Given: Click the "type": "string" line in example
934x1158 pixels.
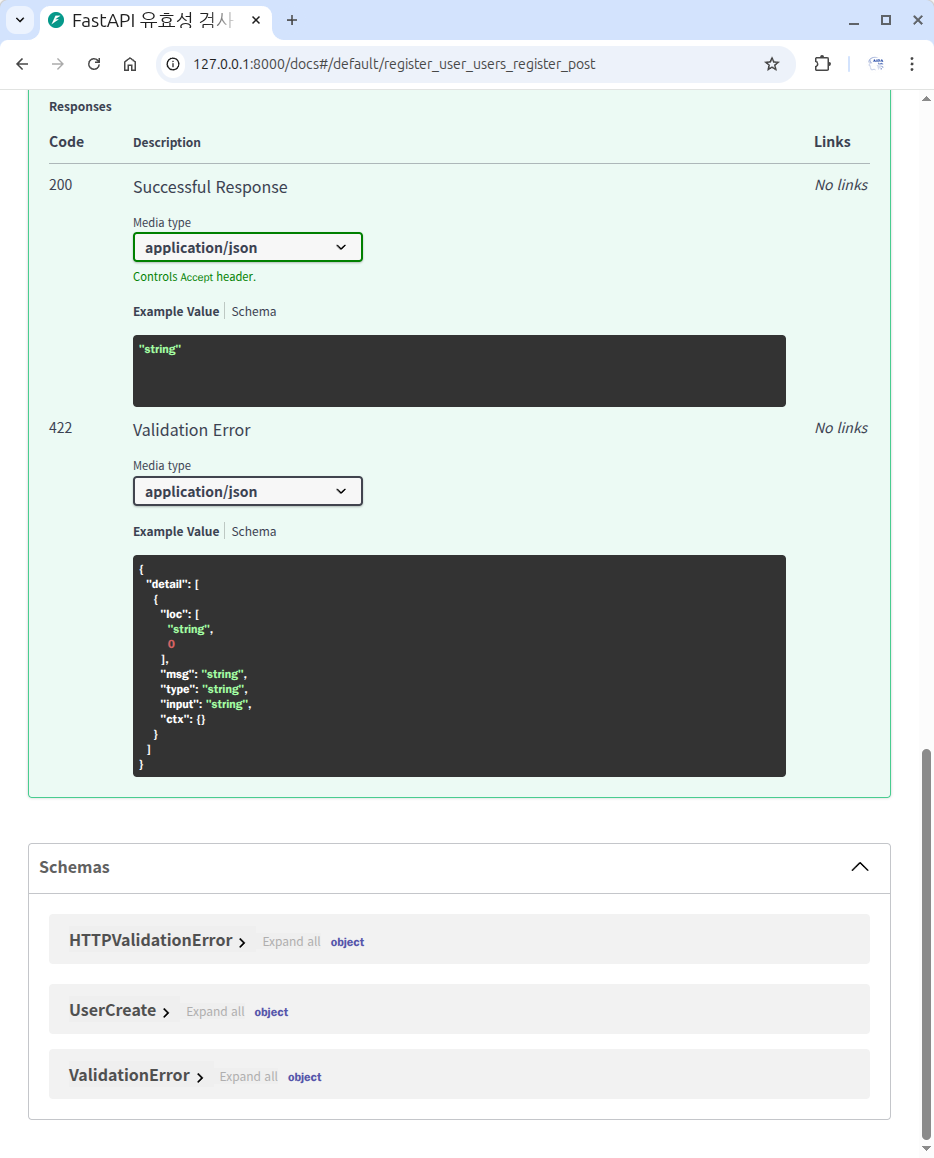Looking at the screenshot, I should 205,690.
